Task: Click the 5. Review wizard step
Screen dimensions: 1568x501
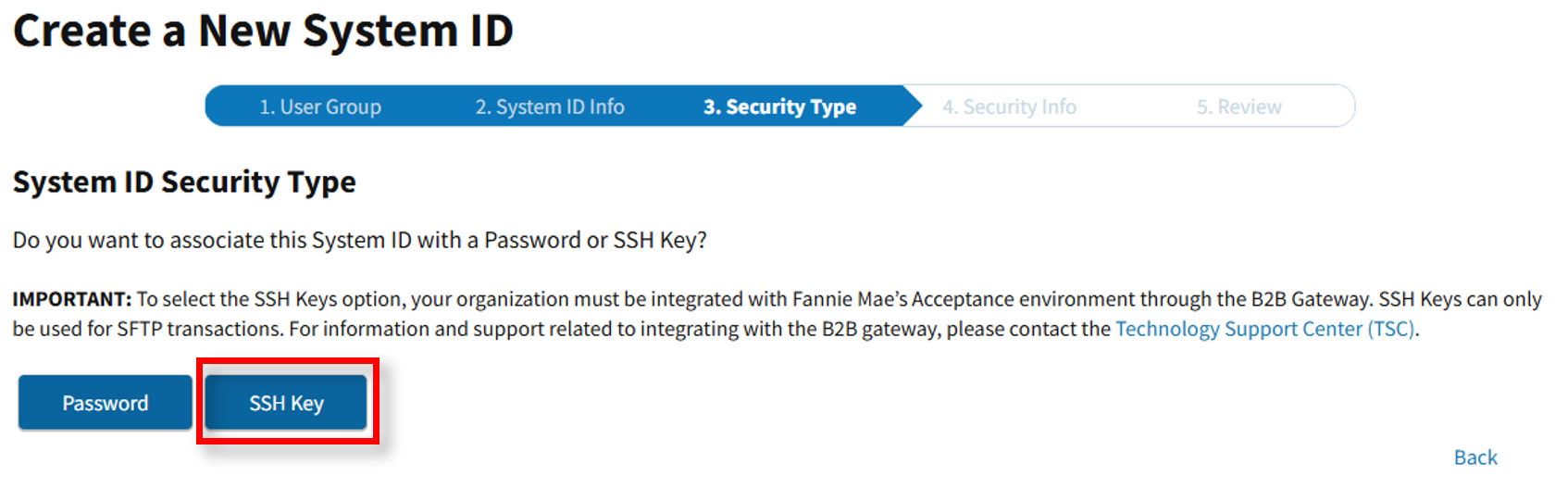Action: tap(1238, 106)
